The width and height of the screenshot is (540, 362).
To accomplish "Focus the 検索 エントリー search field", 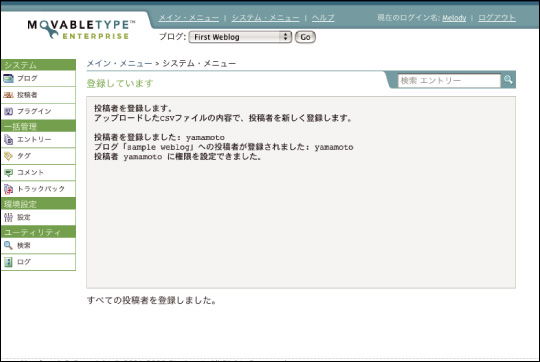I will pos(449,81).
